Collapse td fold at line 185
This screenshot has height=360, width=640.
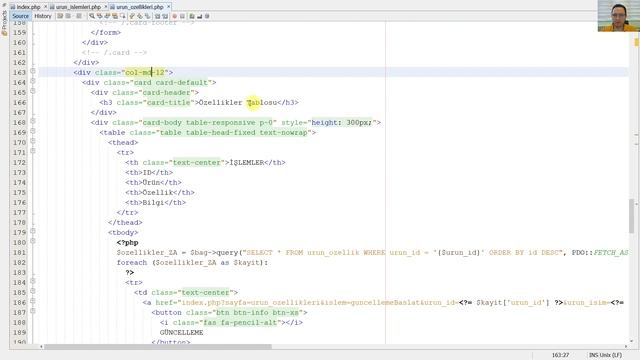33,291
